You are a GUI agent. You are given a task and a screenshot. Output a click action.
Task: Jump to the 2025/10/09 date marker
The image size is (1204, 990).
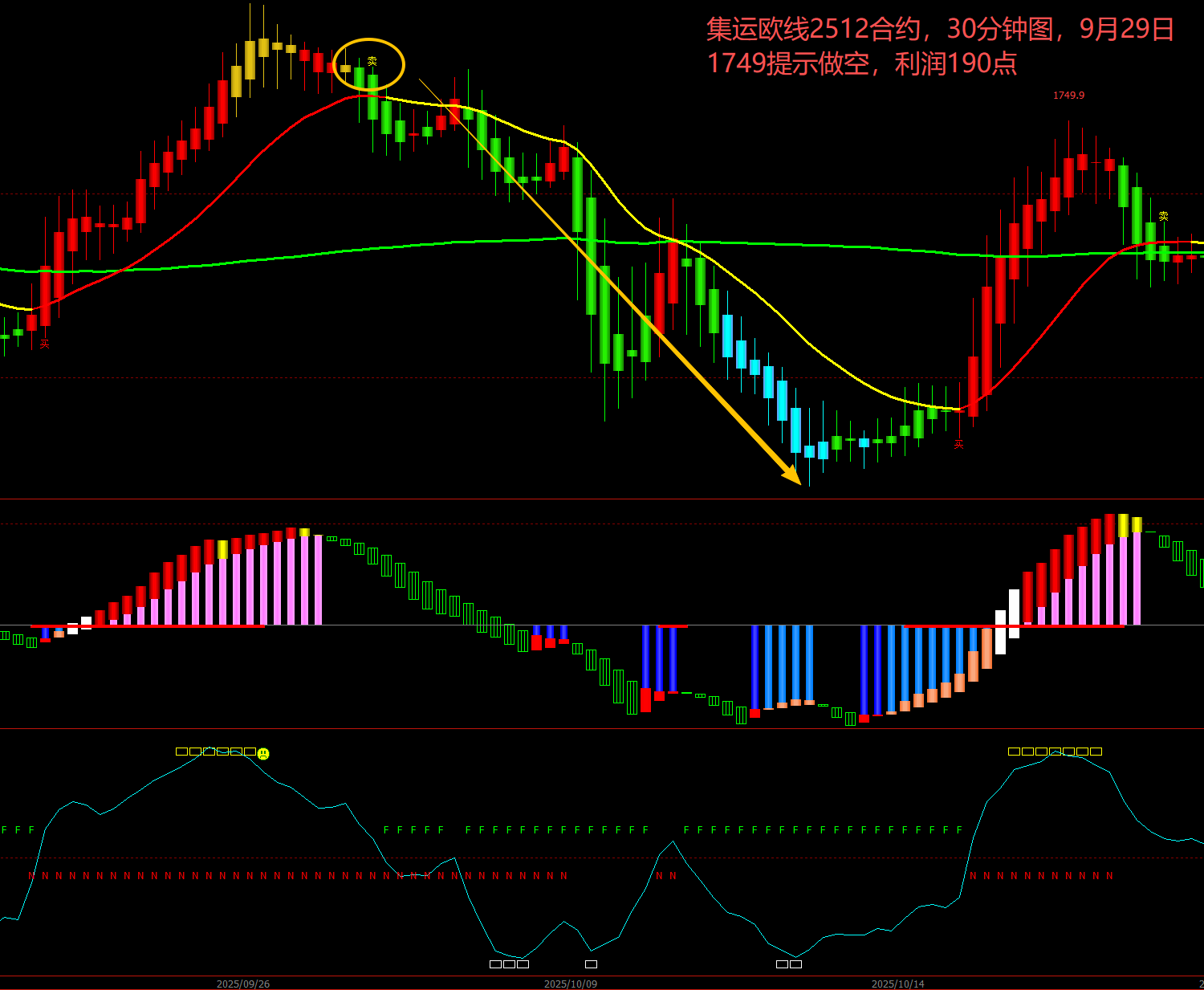click(x=571, y=984)
